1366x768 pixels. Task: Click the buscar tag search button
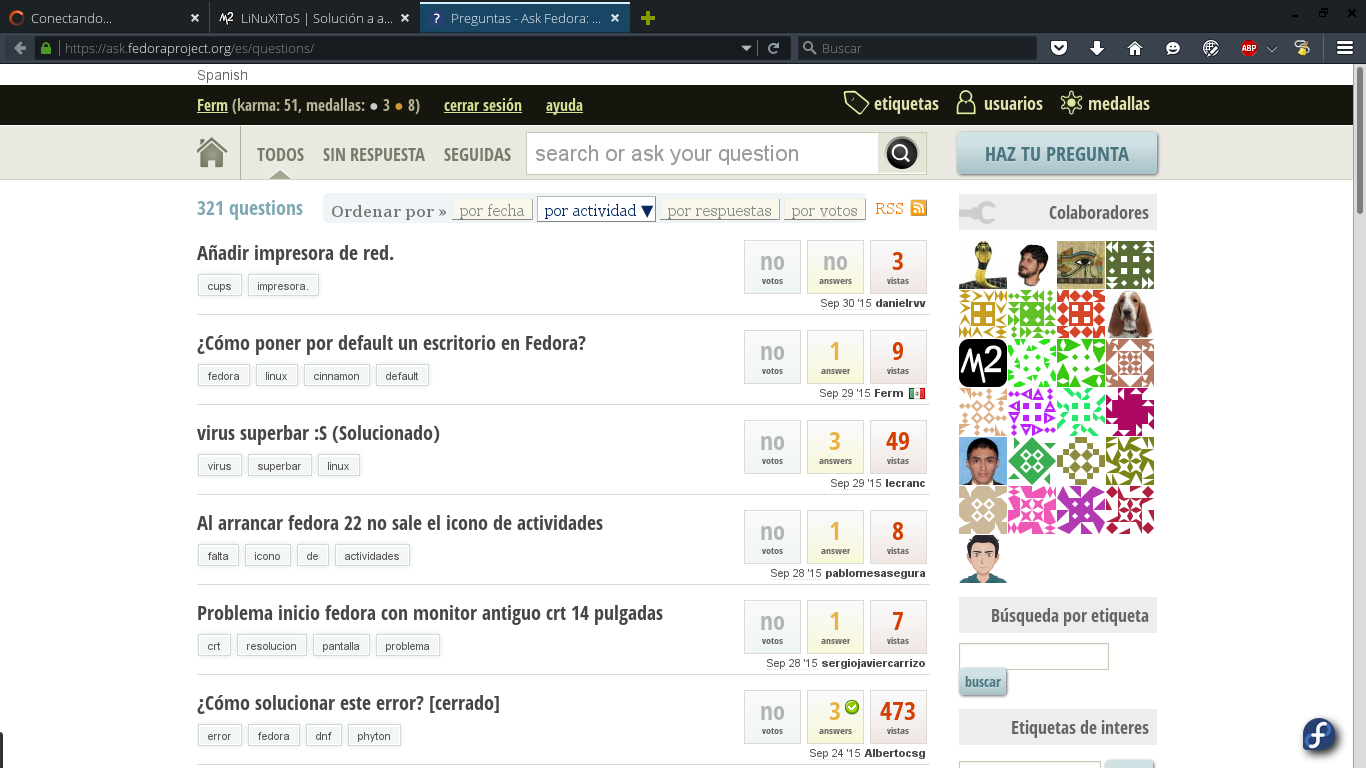coord(983,682)
